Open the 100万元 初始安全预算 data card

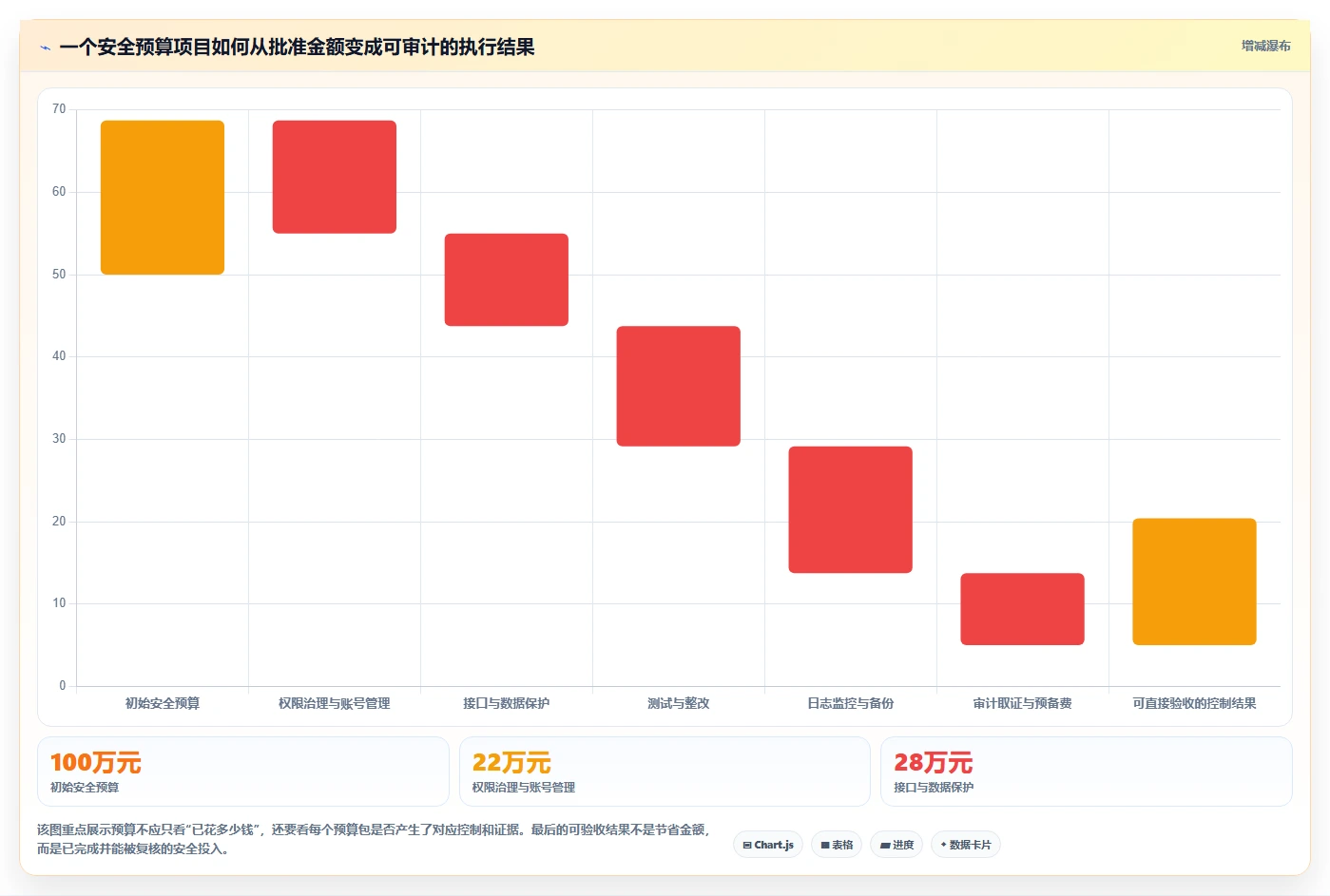[243, 772]
